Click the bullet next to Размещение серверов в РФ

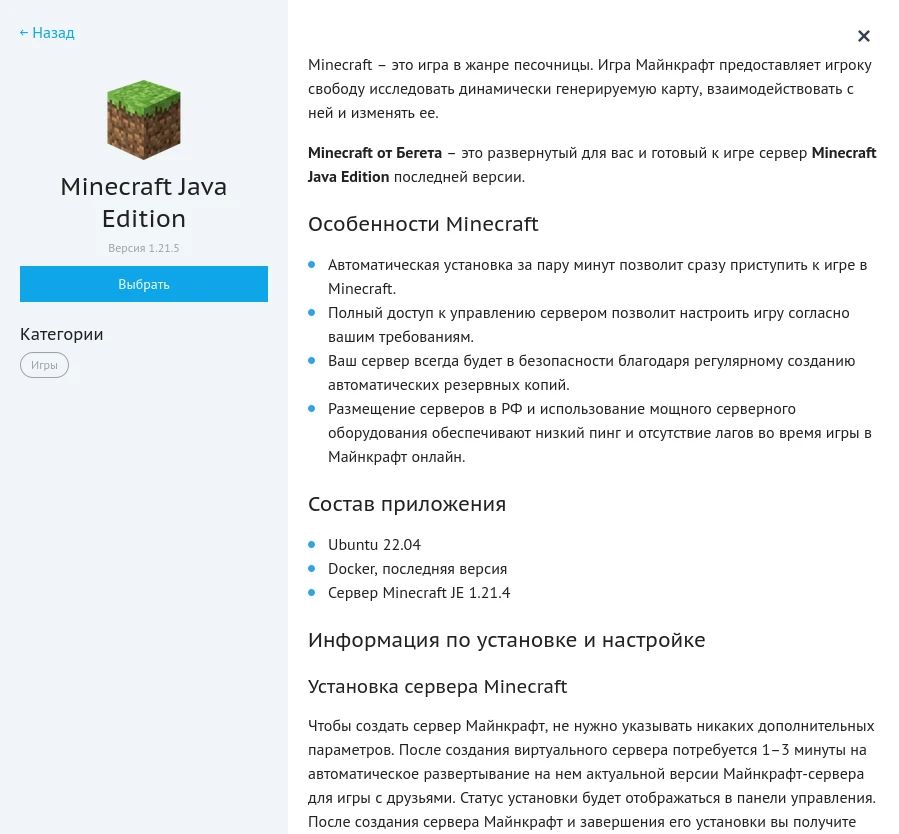pyautogui.click(x=313, y=409)
